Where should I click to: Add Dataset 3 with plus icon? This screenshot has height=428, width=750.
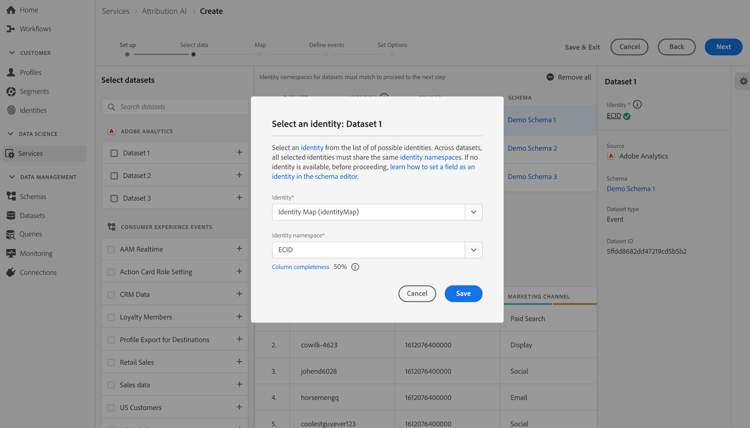coord(239,198)
